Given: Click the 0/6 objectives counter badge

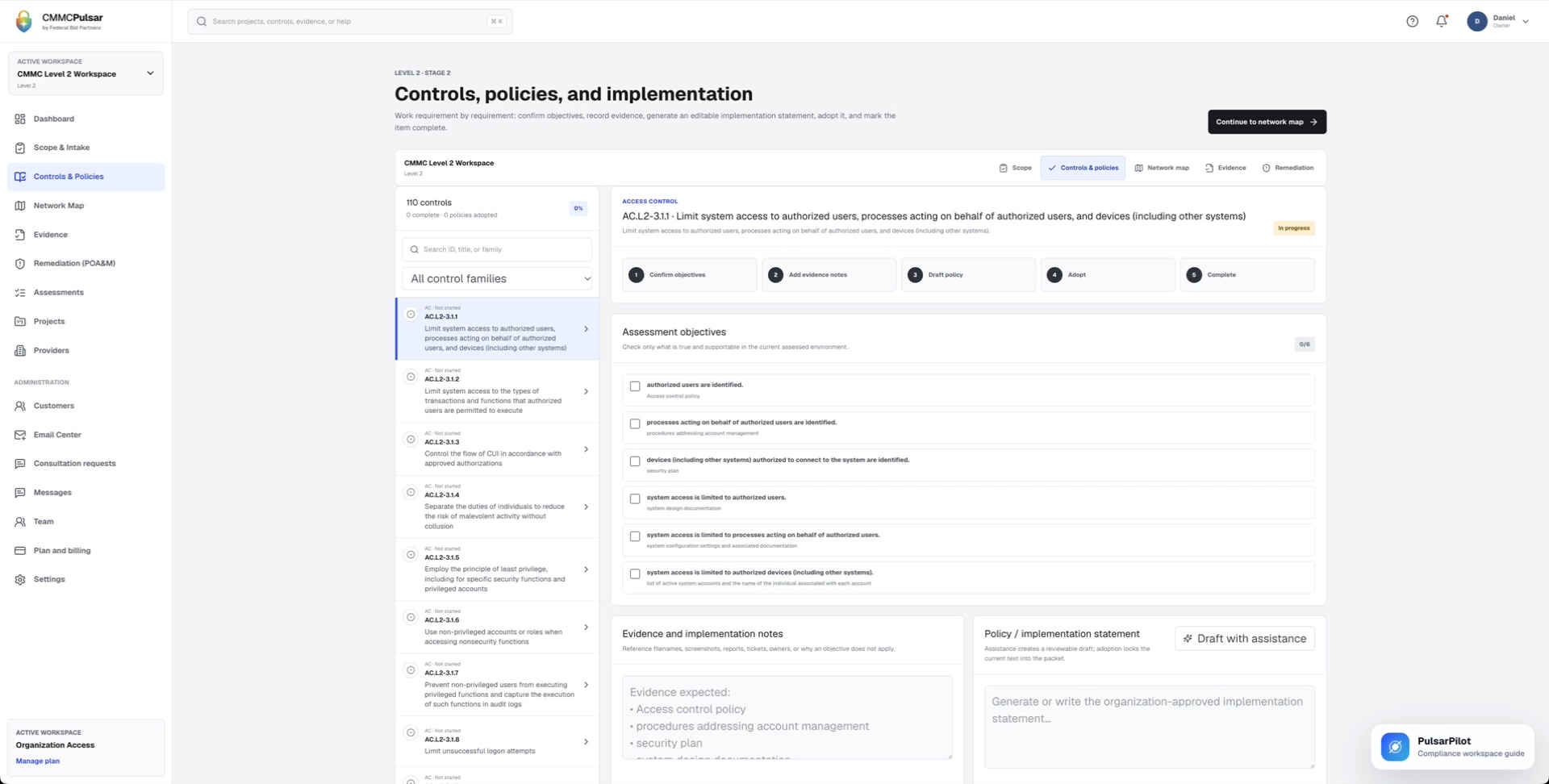Looking at the screenshot, I should 1305,344.
